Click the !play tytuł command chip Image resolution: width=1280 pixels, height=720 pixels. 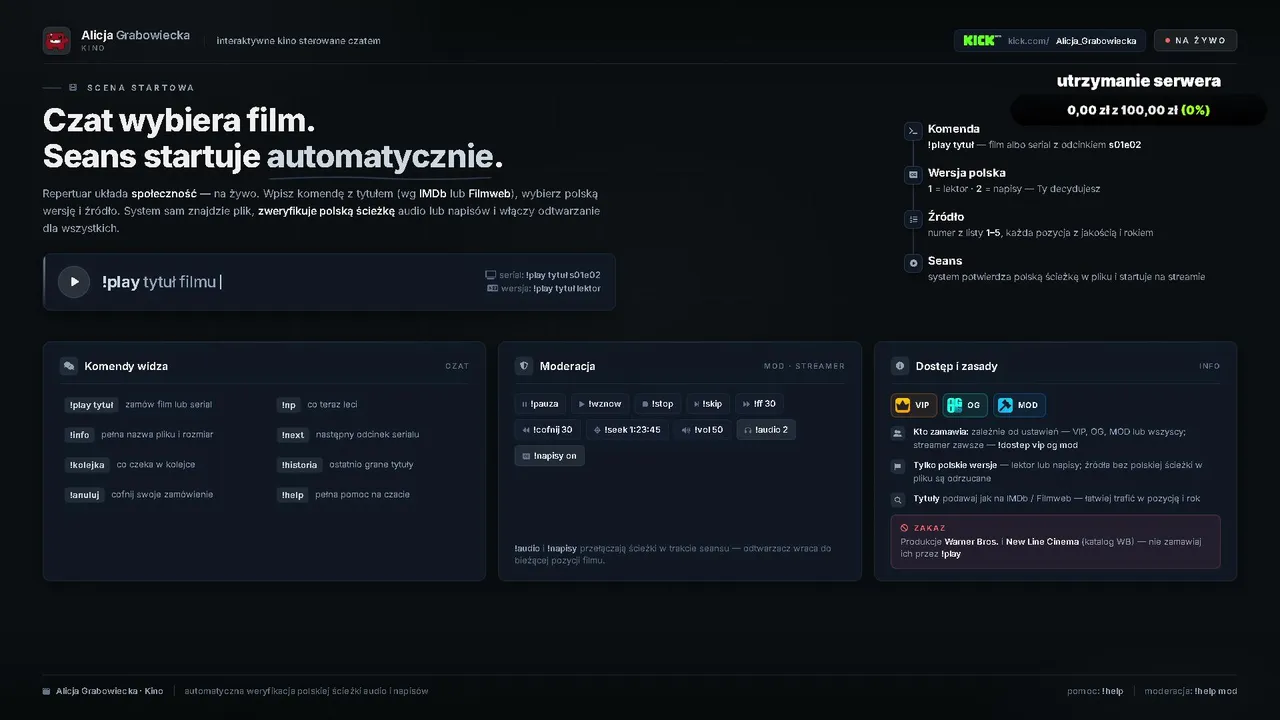click(91, 405)
